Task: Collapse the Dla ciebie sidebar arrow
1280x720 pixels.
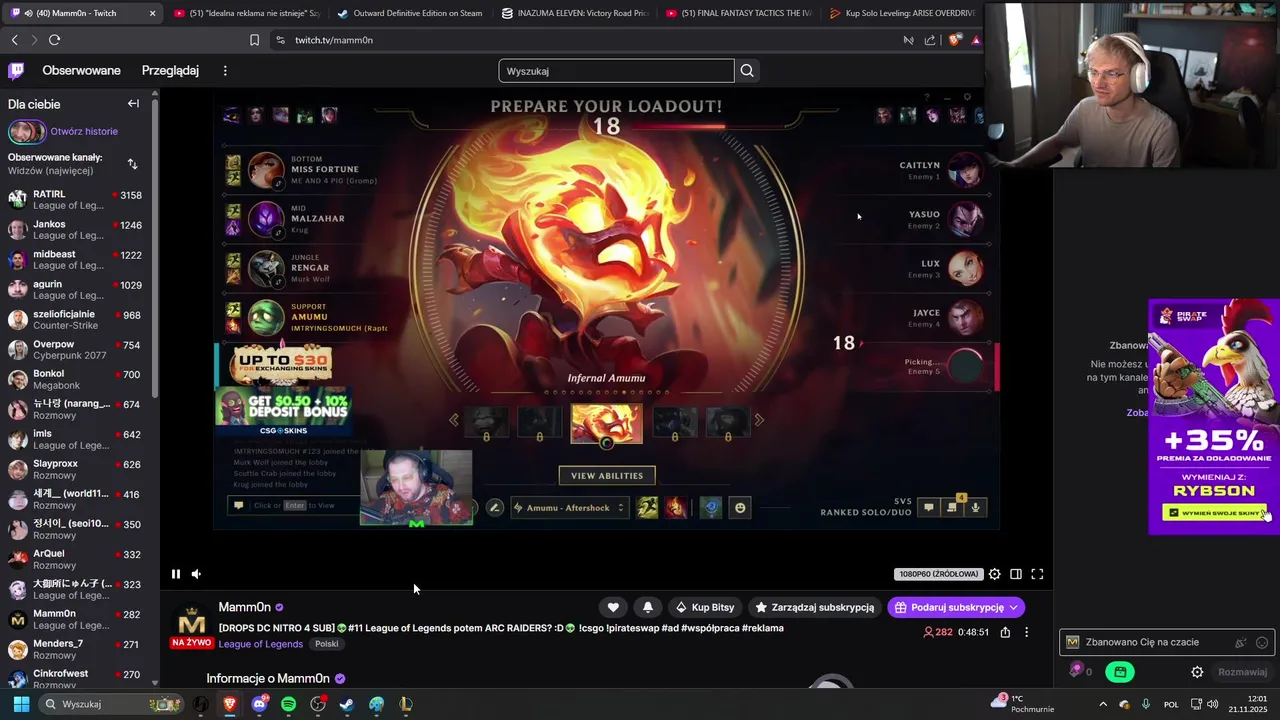Action: point(133,104)
